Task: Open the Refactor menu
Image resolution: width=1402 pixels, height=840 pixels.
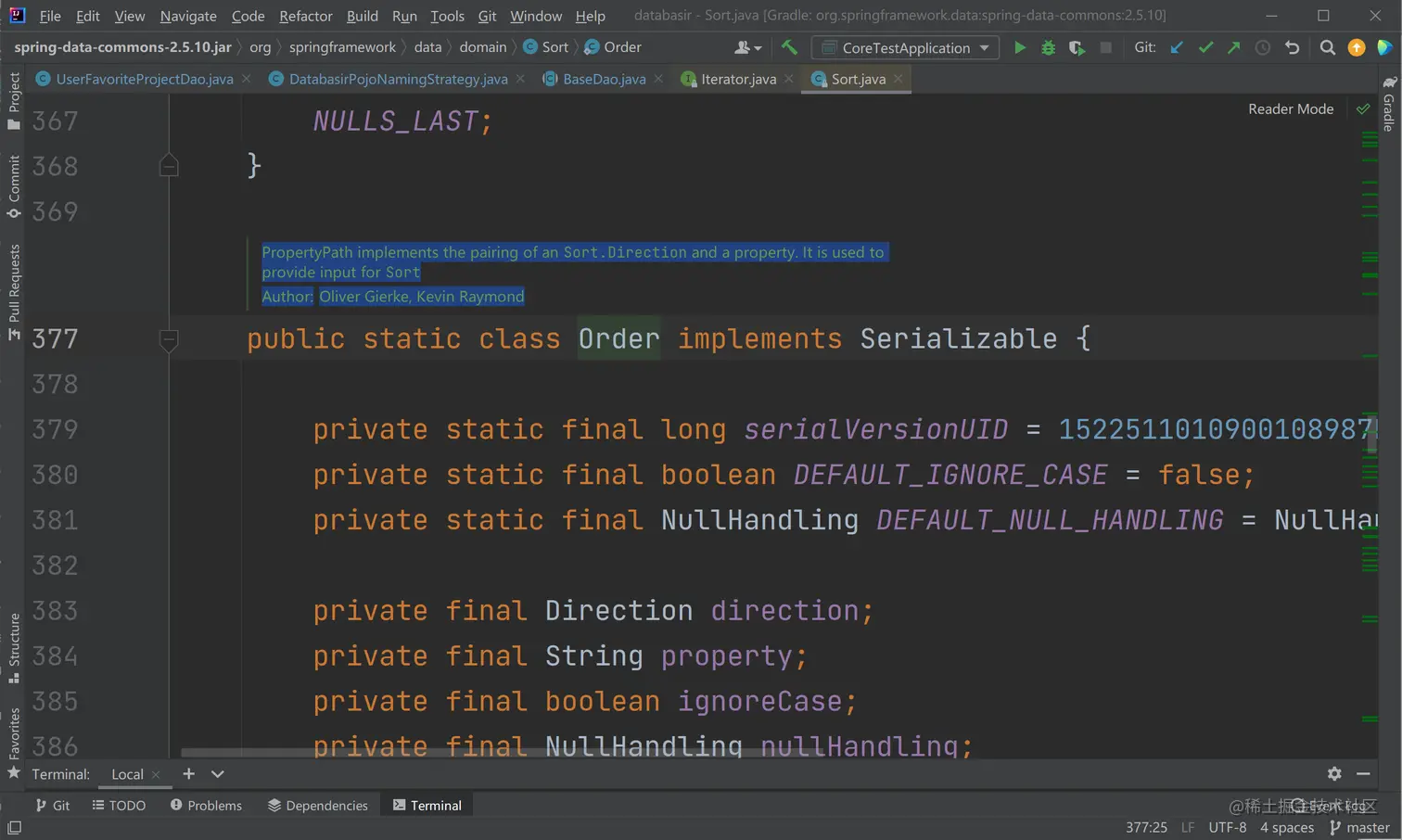Action: (306, 16)
